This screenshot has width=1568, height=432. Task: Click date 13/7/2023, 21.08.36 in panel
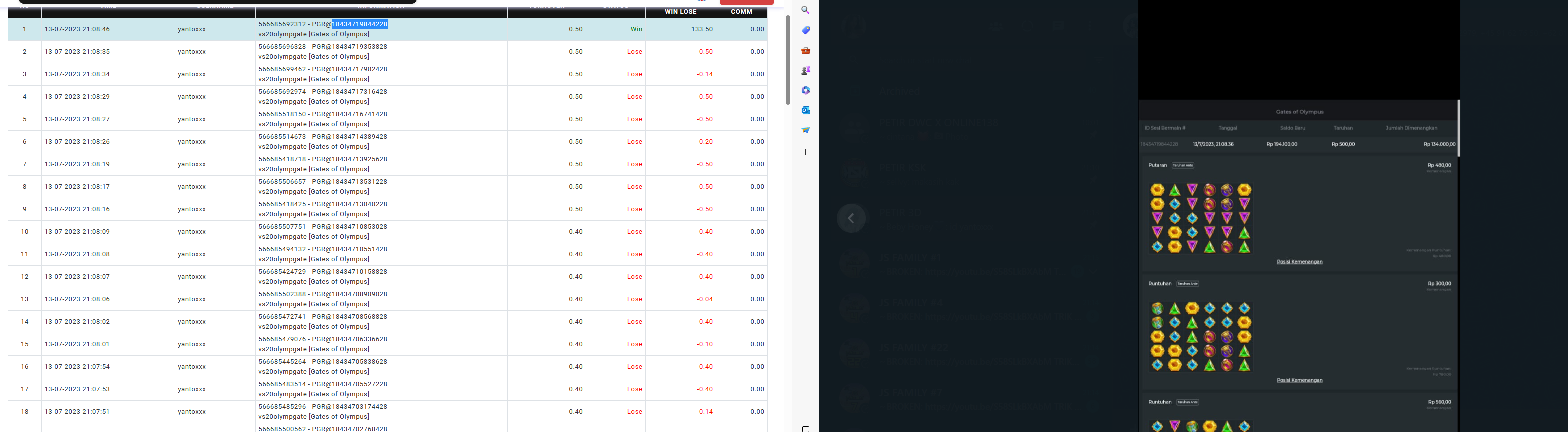pyautogui.click(x=1213, y=145)
